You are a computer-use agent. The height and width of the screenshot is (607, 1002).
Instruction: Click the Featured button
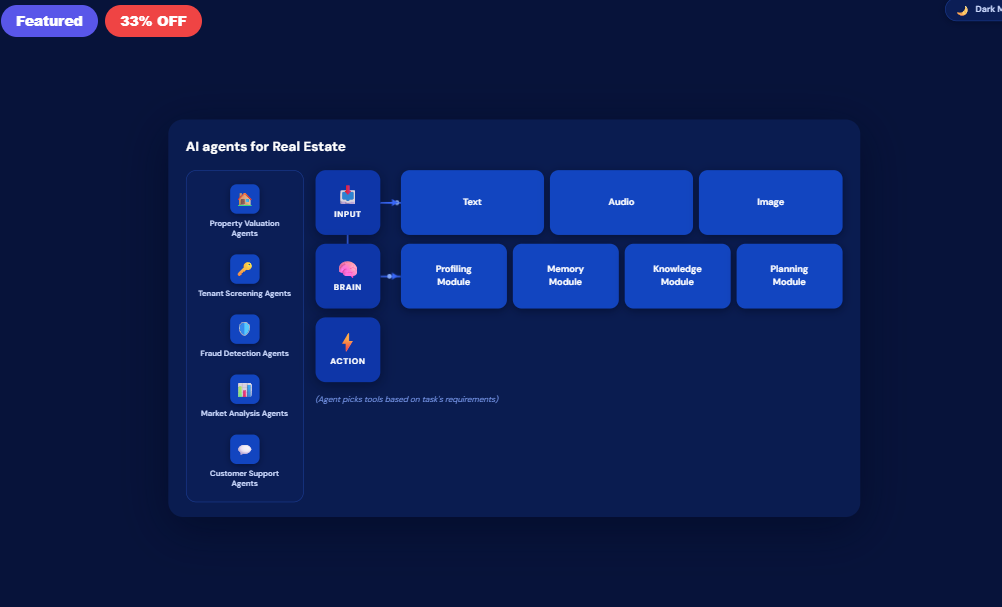point(49,20)
